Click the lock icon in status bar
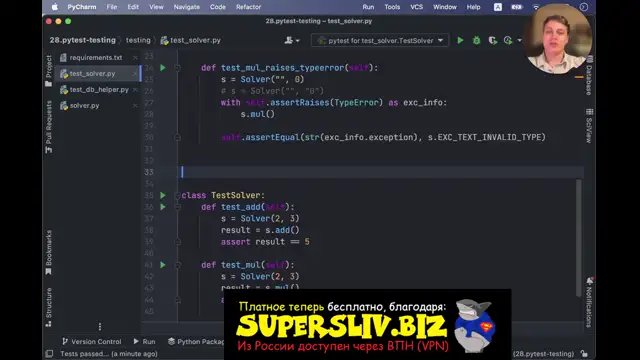640x360 pixels. [584, 354]
